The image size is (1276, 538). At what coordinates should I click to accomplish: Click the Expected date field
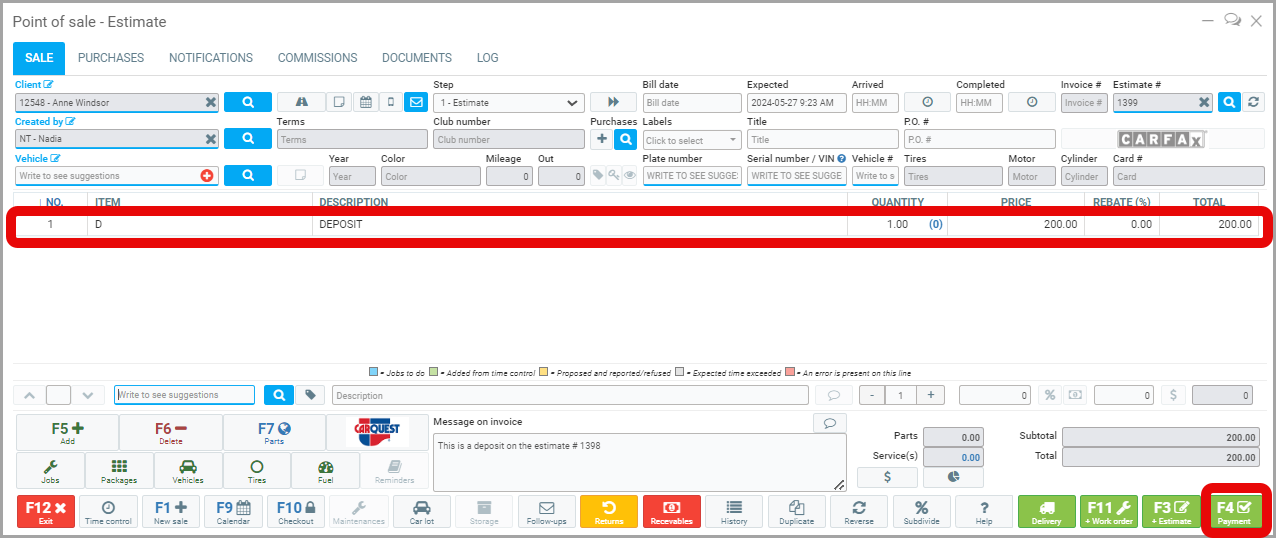pos(796,102)
